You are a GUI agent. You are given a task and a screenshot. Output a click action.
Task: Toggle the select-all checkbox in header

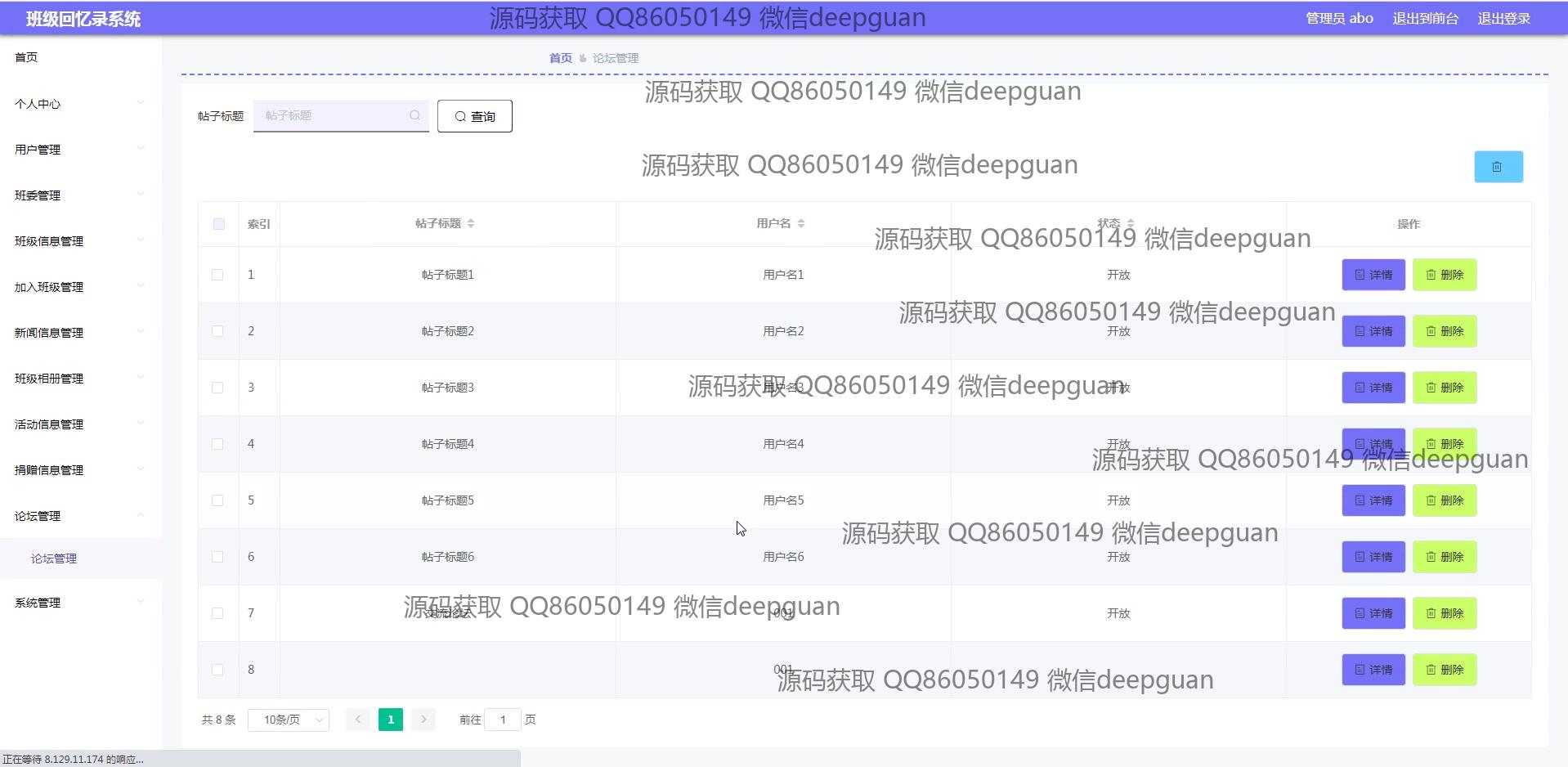click(x=218, y=224)
